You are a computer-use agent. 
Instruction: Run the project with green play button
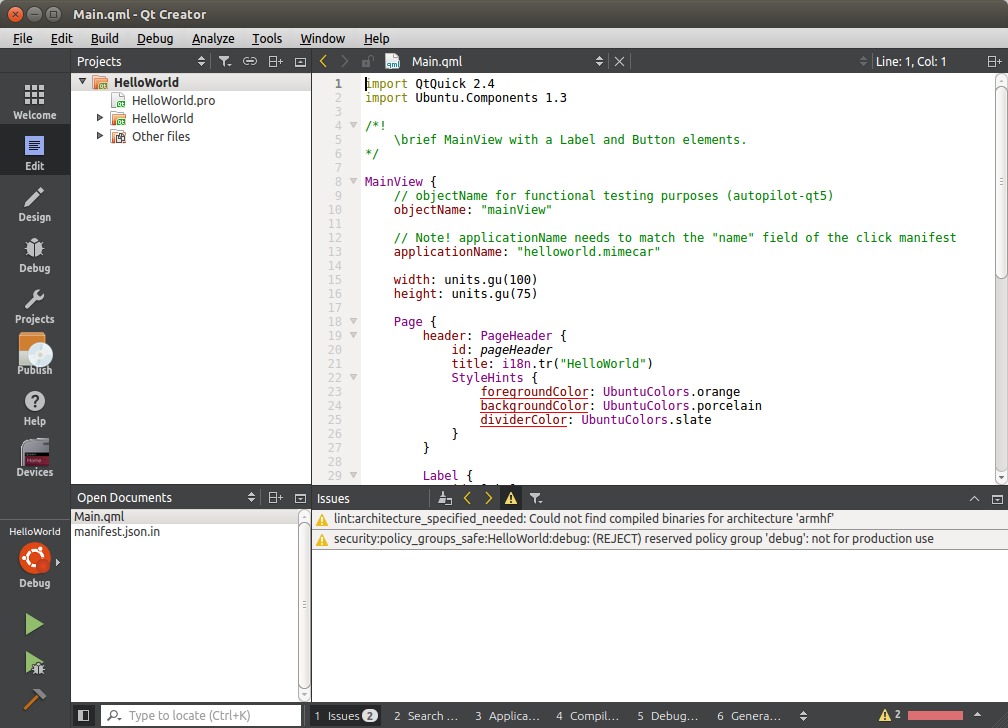point(34,624)
